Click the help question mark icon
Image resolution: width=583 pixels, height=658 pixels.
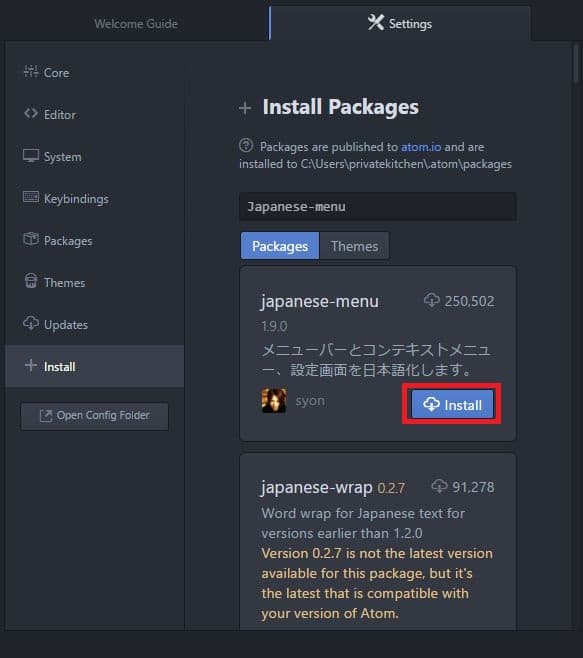(246, 146)
